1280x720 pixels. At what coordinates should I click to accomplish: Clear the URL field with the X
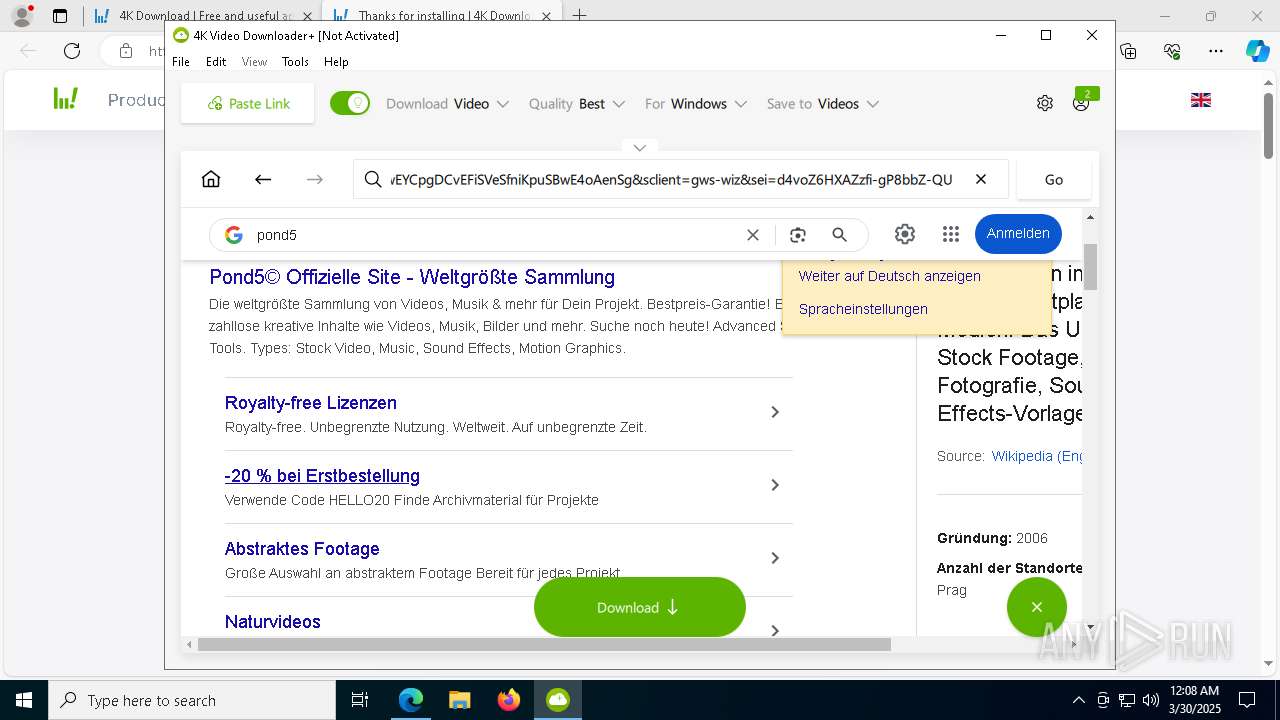tap(981, 179)
